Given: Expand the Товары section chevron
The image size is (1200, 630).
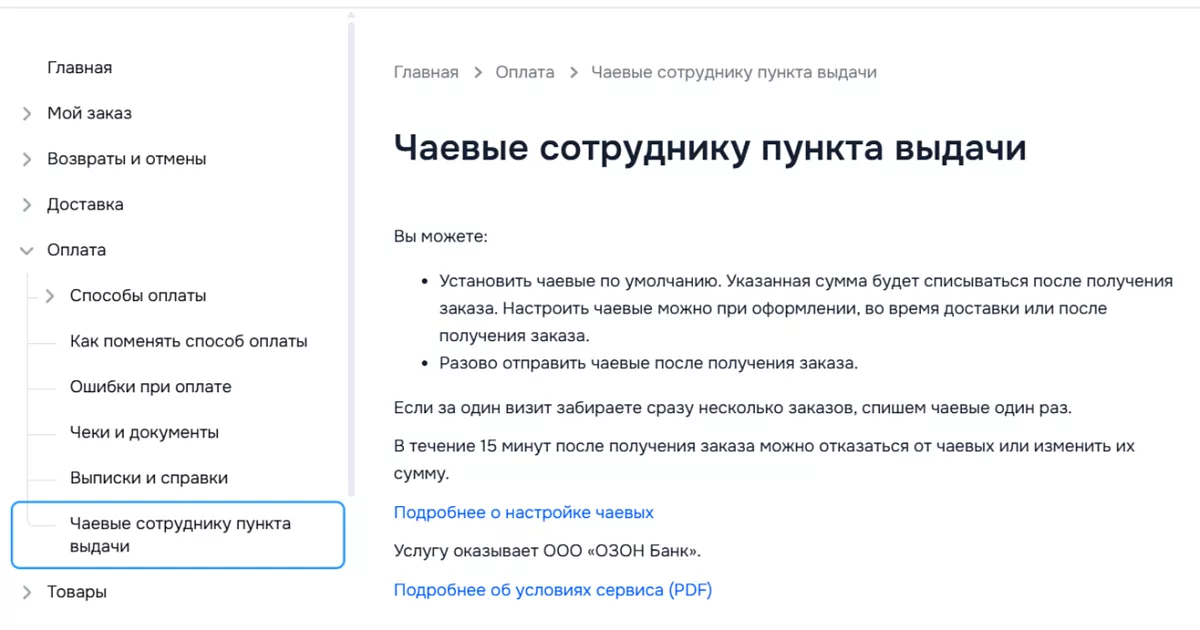Looking at the screenshot, I should (x=27, y=592).
